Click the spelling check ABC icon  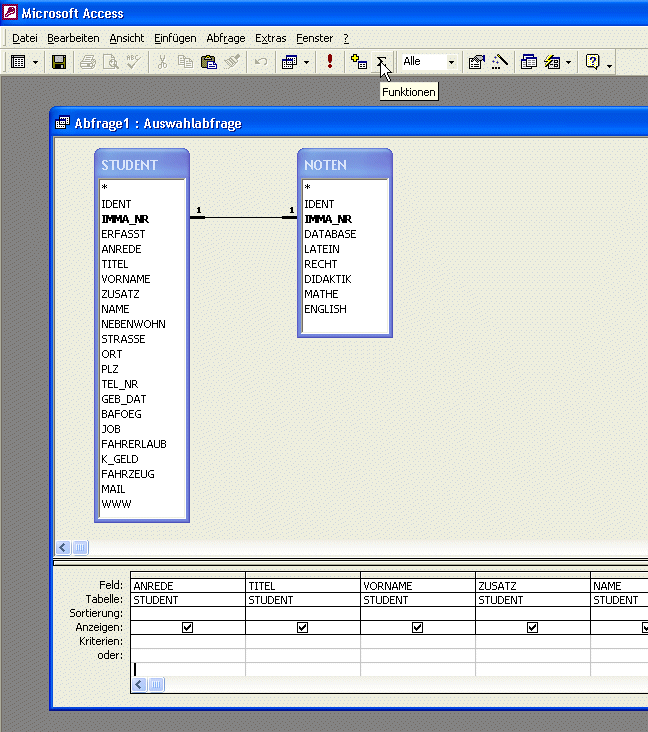point(134,62)
